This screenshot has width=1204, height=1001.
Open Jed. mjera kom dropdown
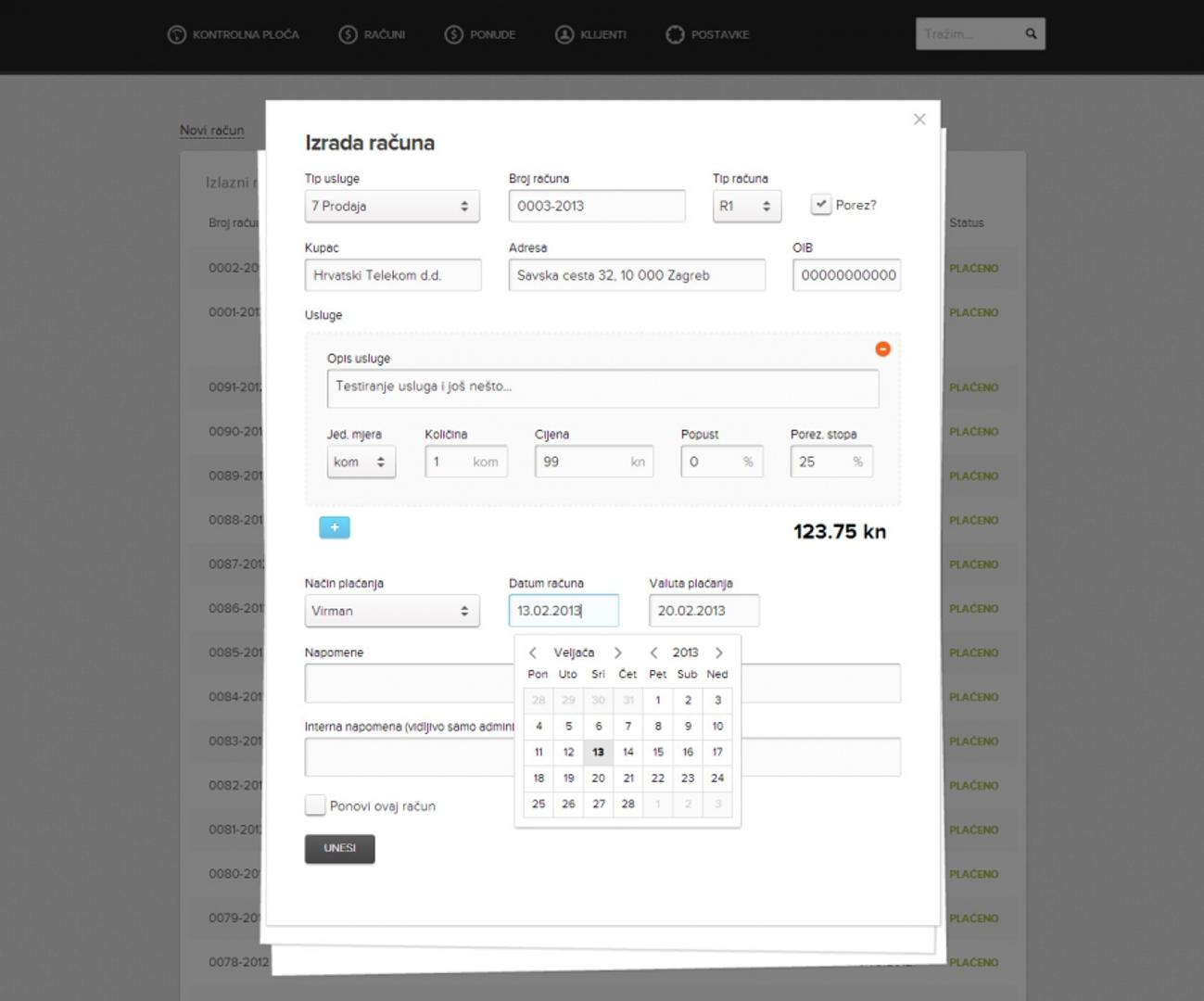click(361, 462)
